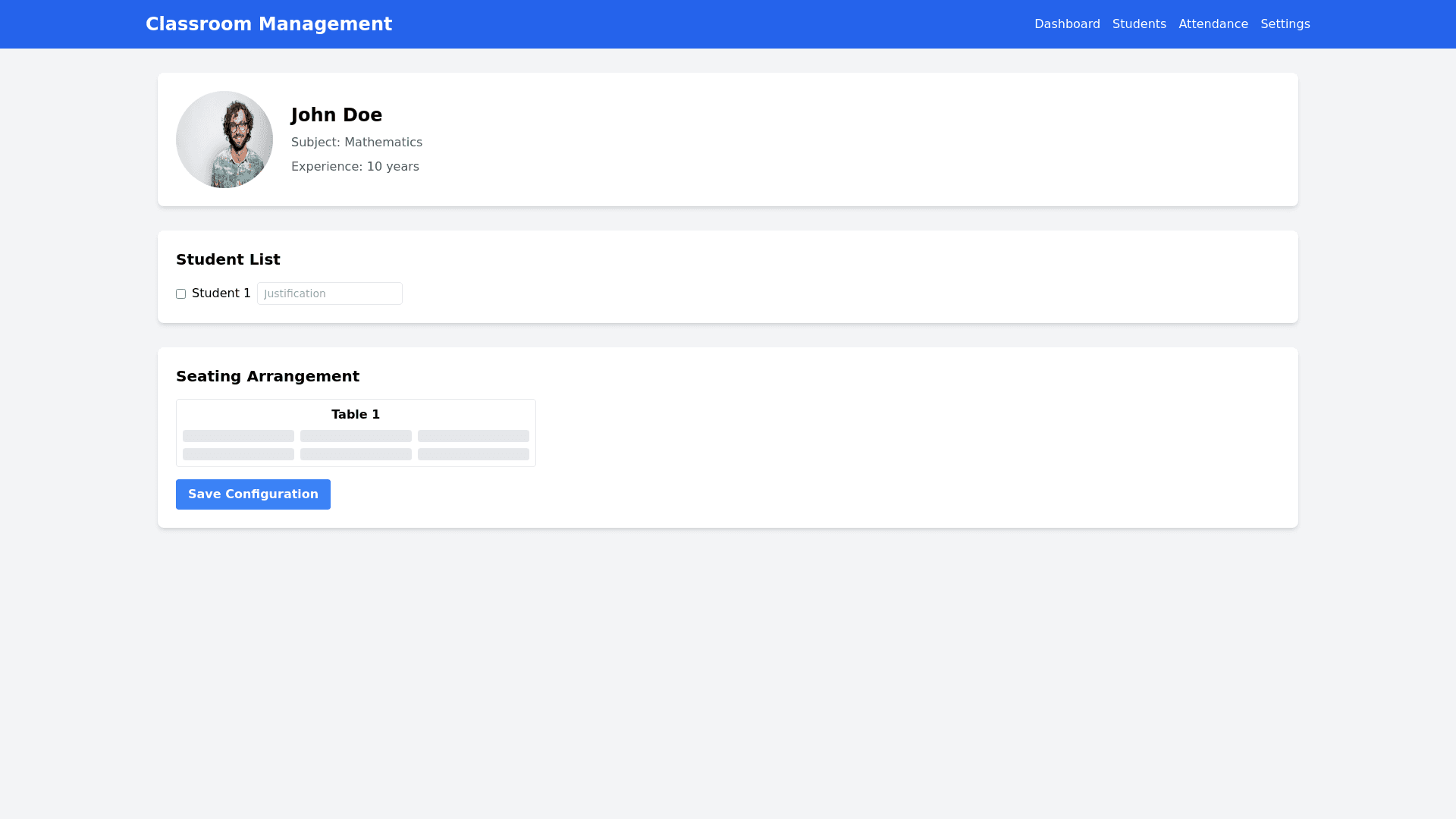
Task: Go to the Students page
Action: (x=1139, y=24)
